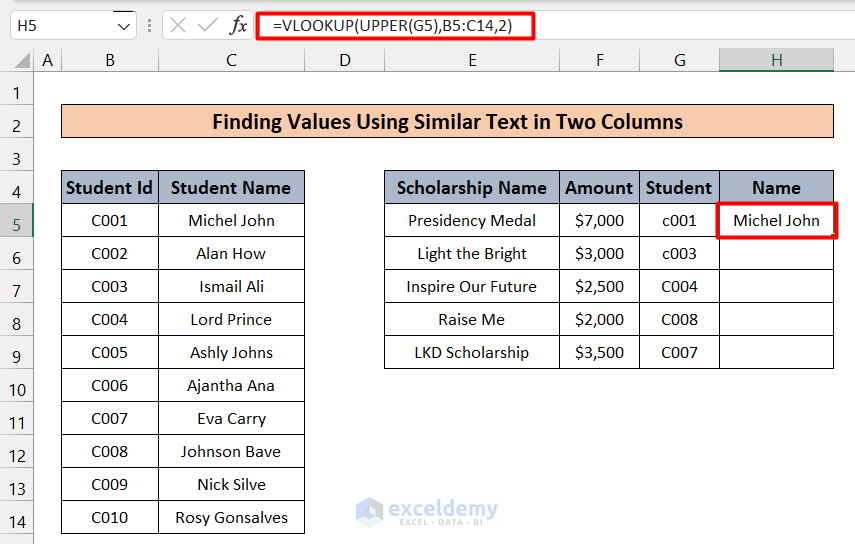Expand the Name Box dropdown arrow

(124, 26)
